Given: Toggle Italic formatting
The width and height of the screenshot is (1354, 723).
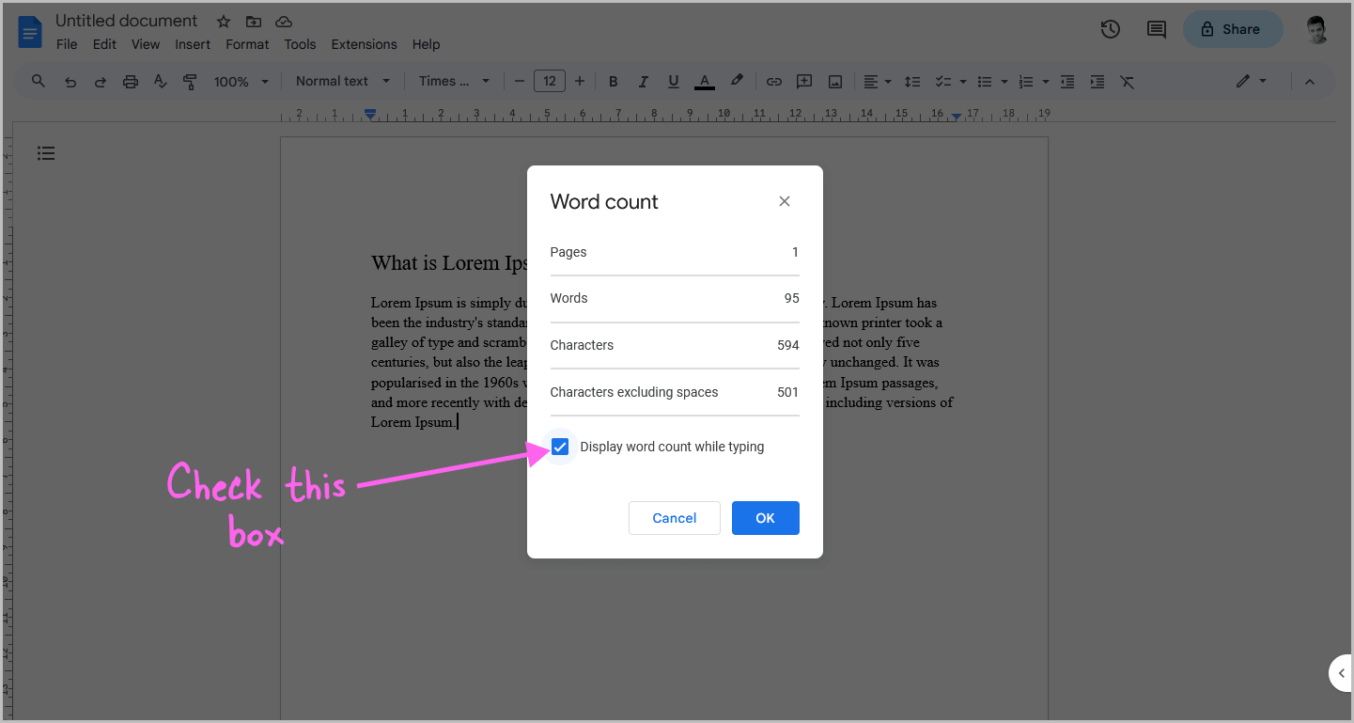Looking at the screenshot, I should point(643,82).
